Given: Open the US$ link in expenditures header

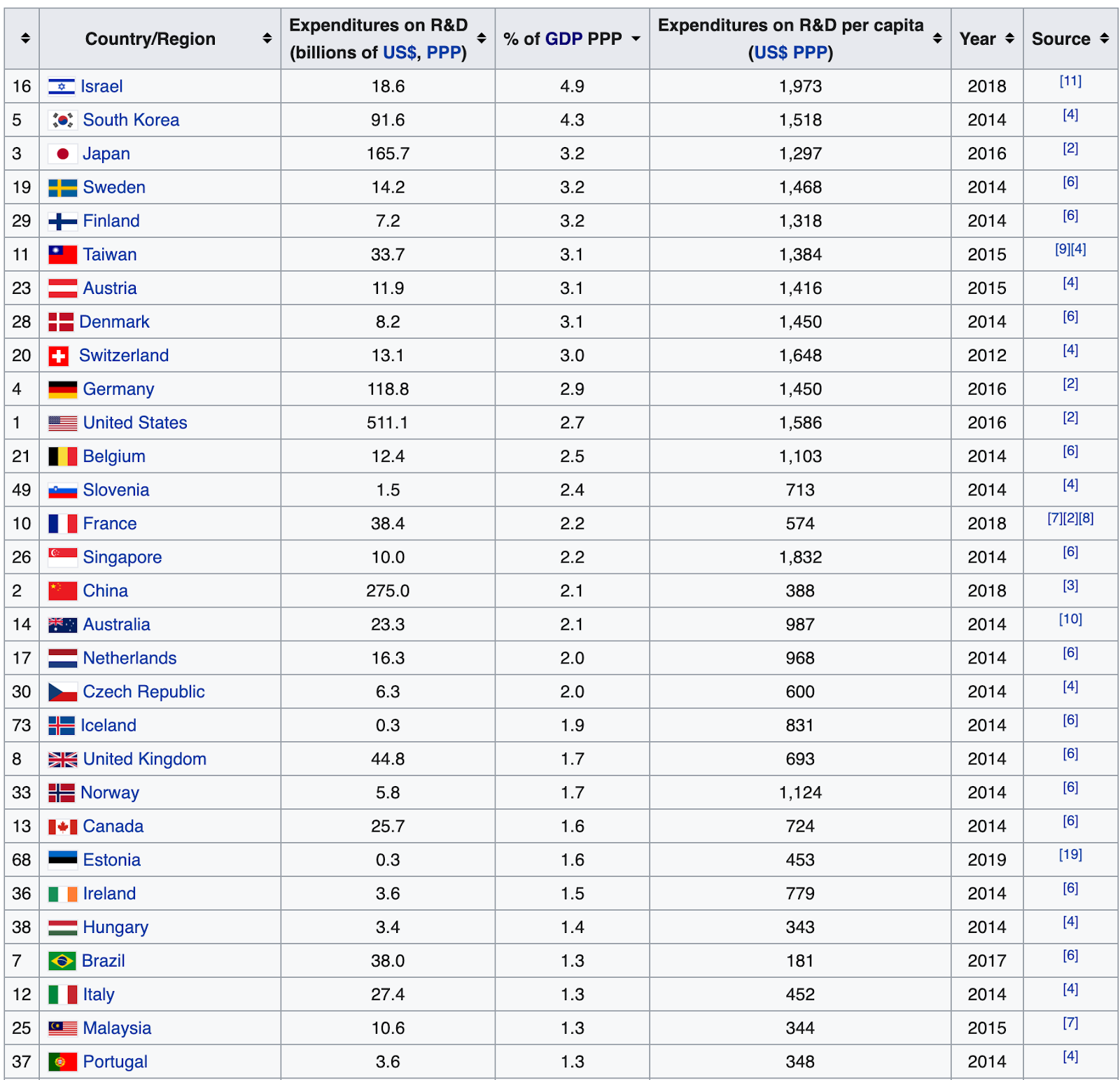Looking at the screenshot, I should (400, 52).
